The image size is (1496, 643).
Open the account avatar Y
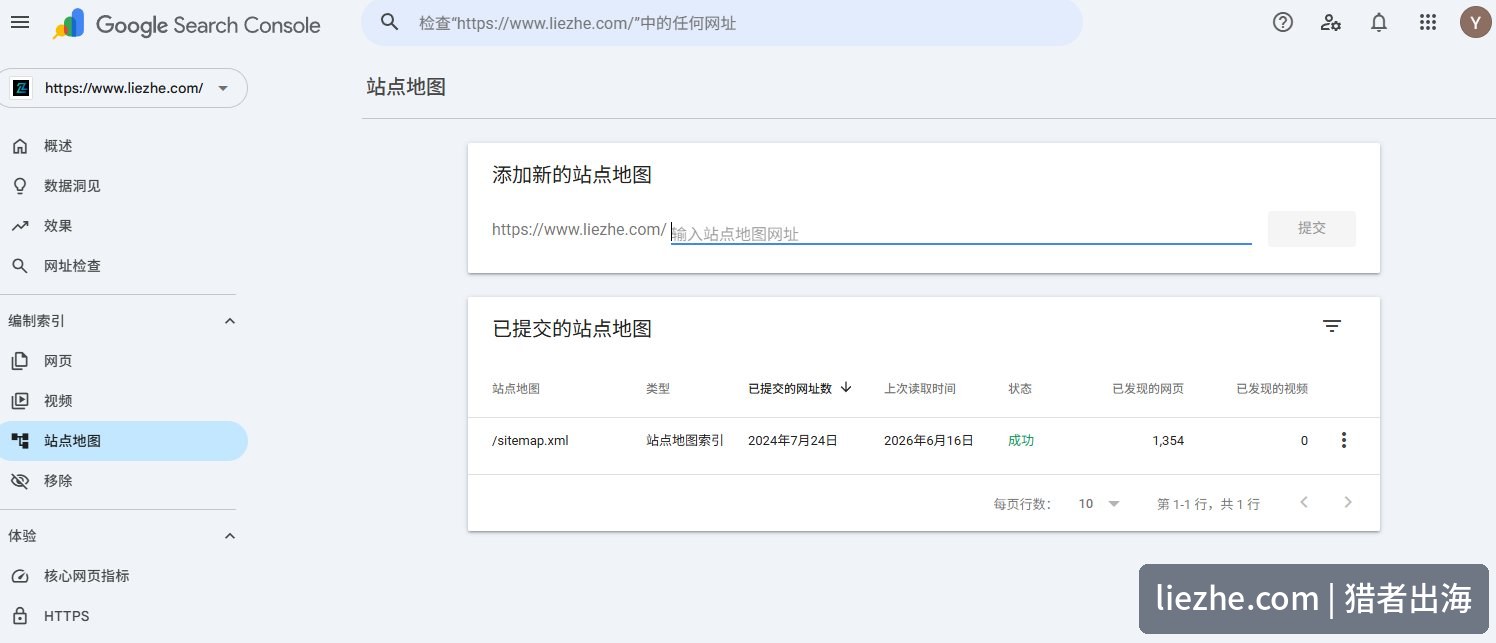pyautogui.click(x=1475, y=22)
